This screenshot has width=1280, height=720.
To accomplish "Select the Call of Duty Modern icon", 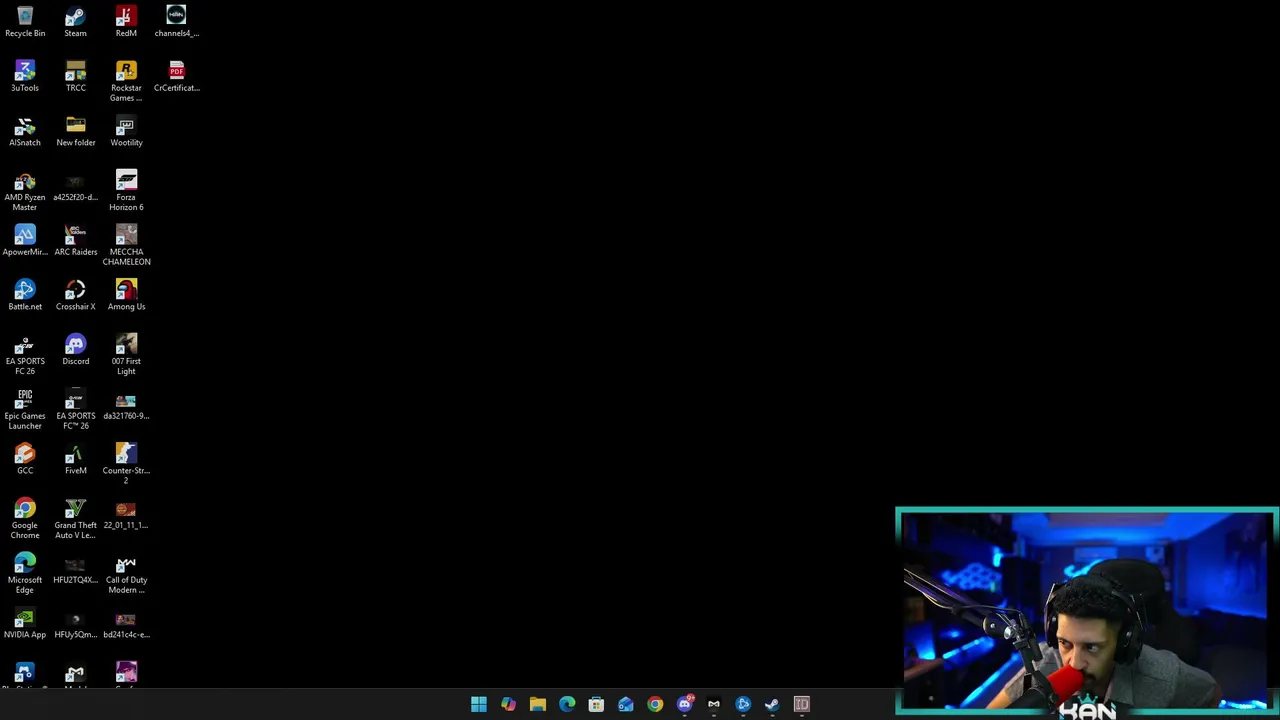I will coord(126,574).
